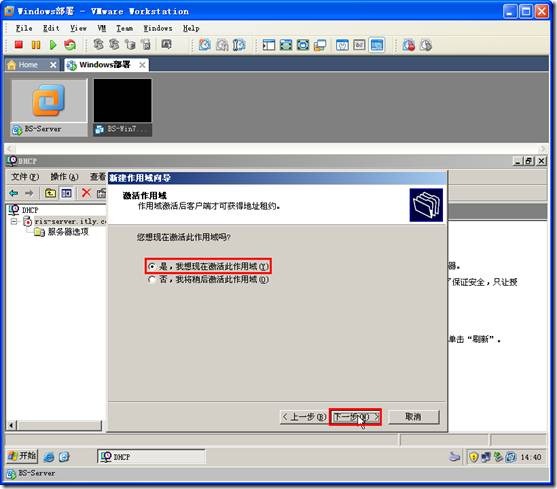557x489 pixels.
Task: Click 下一步 to continue the wizard
Action: [355, 417]
